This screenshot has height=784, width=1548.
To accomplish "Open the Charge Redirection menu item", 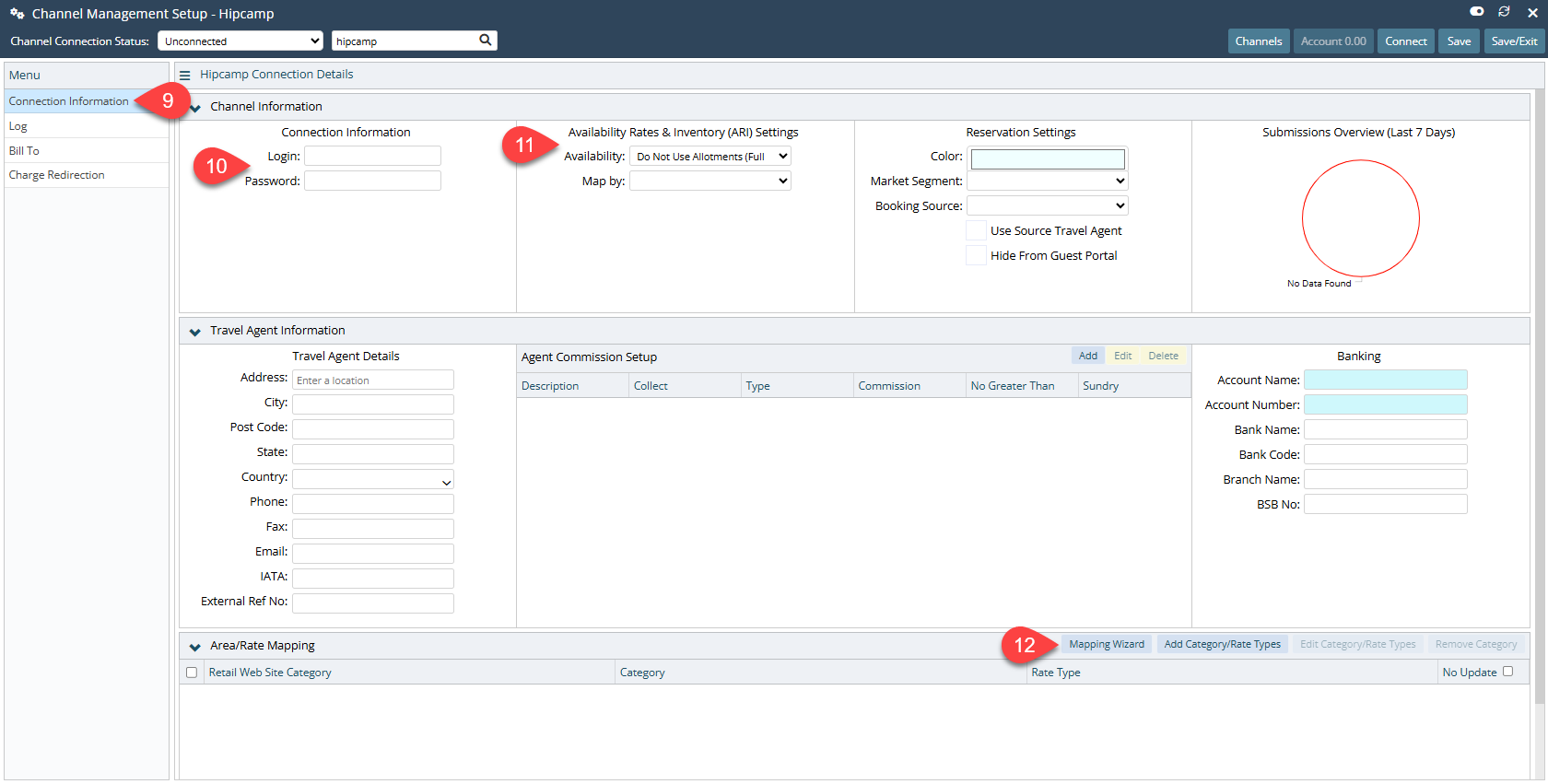I will (87, 175).
